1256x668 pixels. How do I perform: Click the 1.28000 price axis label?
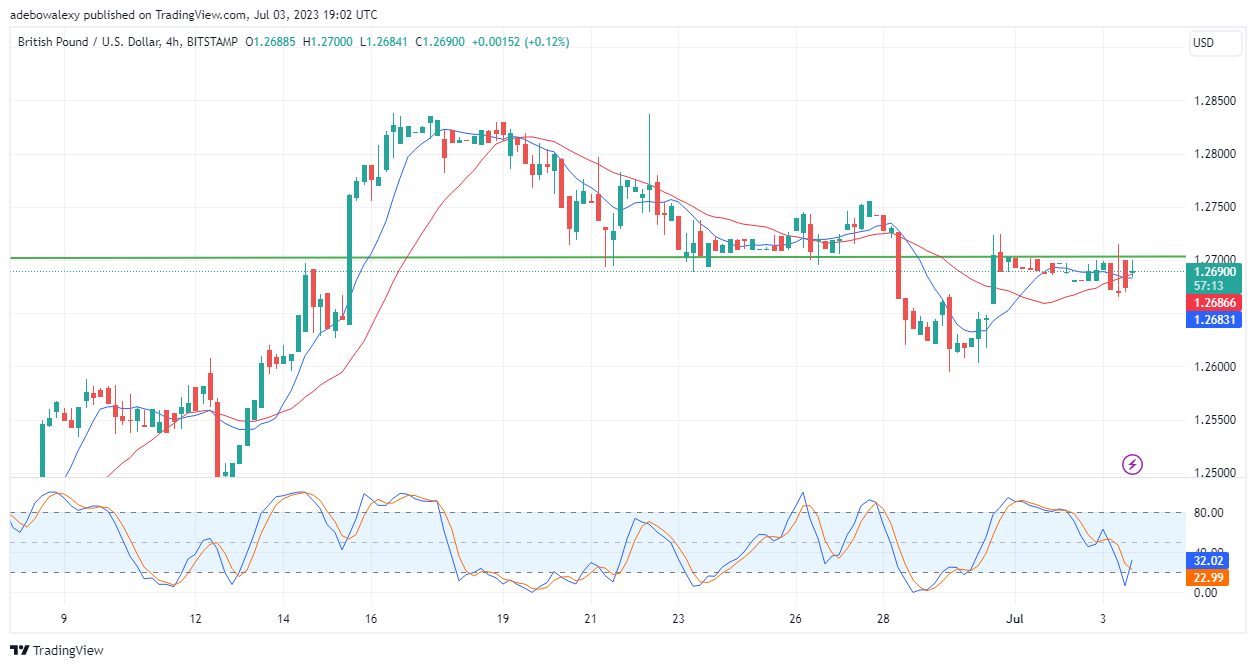(1214, 154)
